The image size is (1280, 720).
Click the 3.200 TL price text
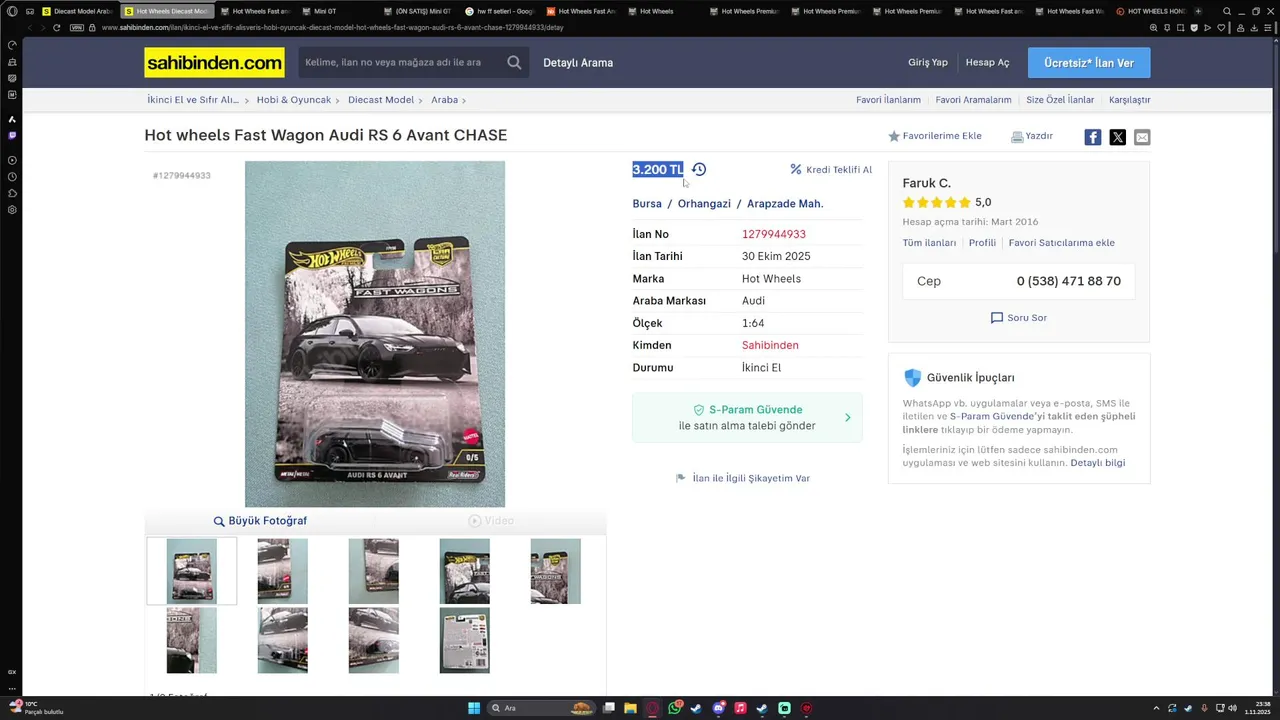(658, 169)
